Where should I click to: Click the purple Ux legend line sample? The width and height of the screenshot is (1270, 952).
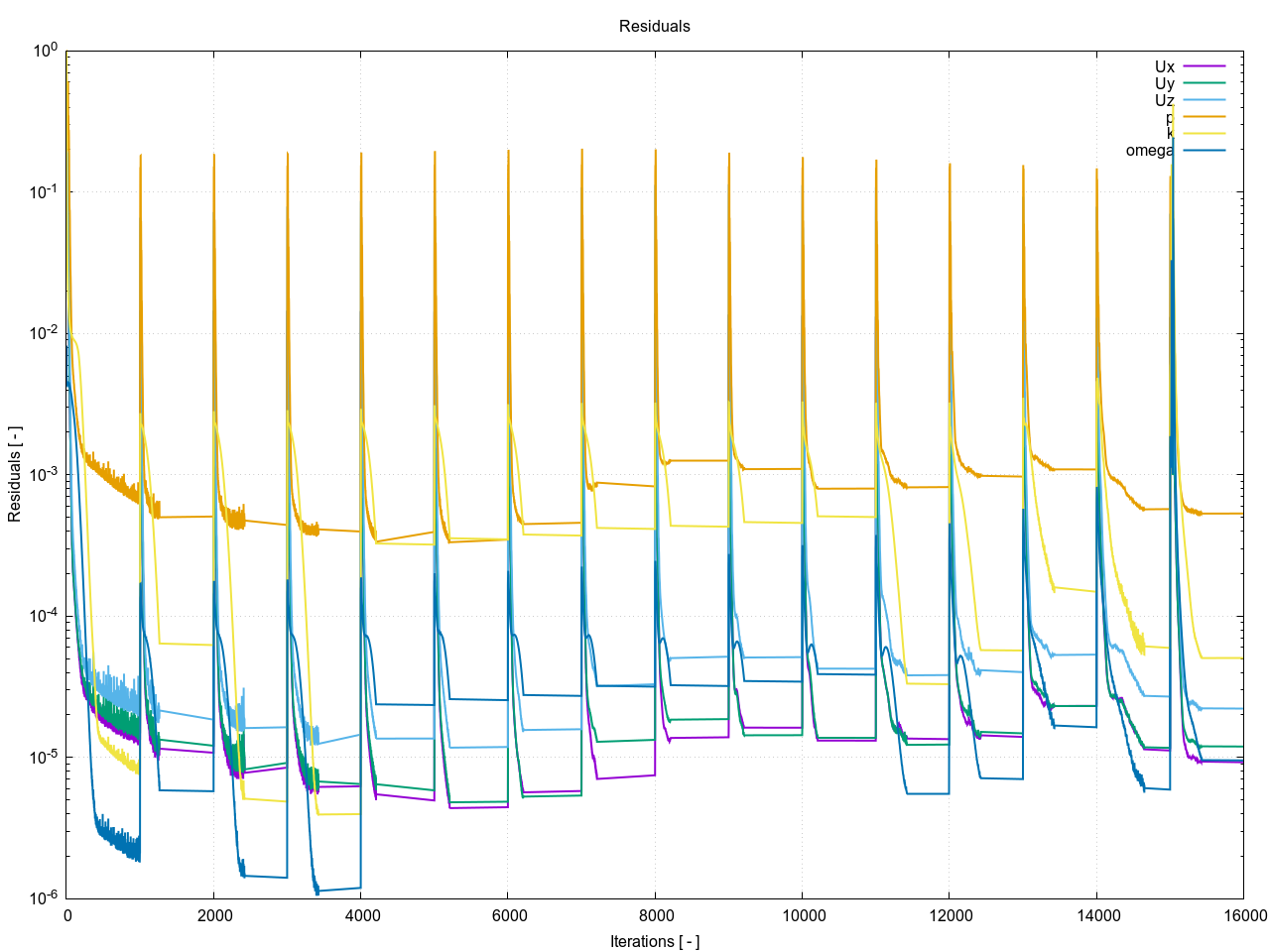1204,66
